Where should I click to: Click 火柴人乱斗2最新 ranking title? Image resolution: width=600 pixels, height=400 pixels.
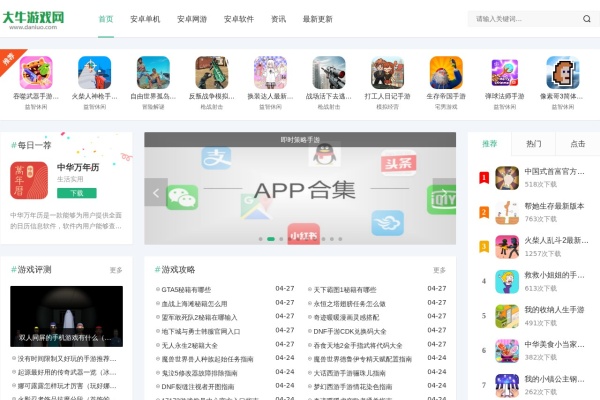pyautogui.click(x=556, y=240)
